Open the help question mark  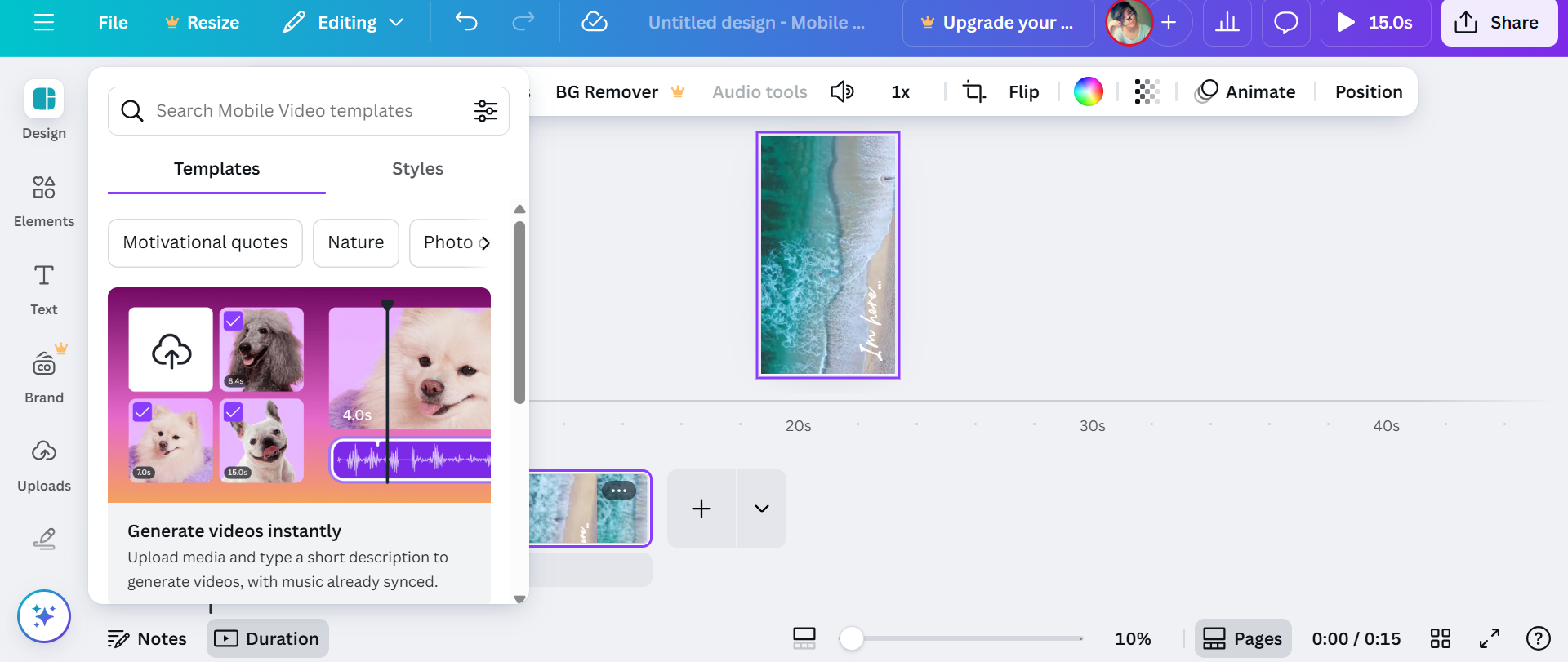[x=1539, y=638]
